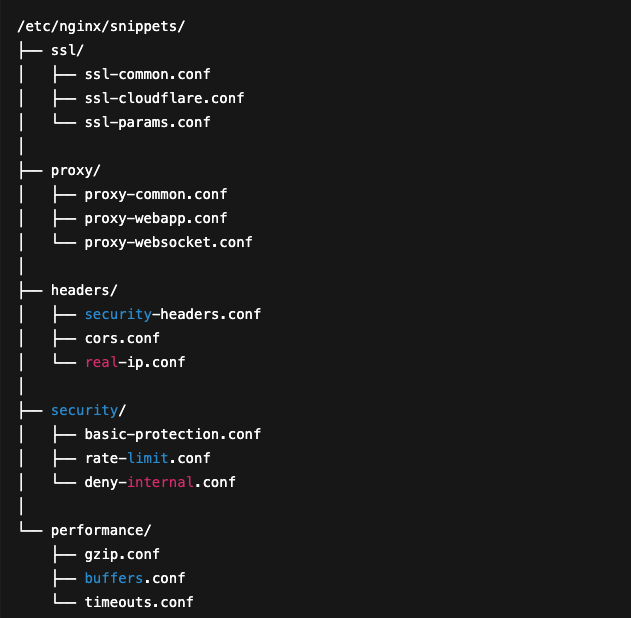The width and height of the screenshot is (631, 618).
Task: Click the blue security/ folder name
Action: tap(88, 410)
